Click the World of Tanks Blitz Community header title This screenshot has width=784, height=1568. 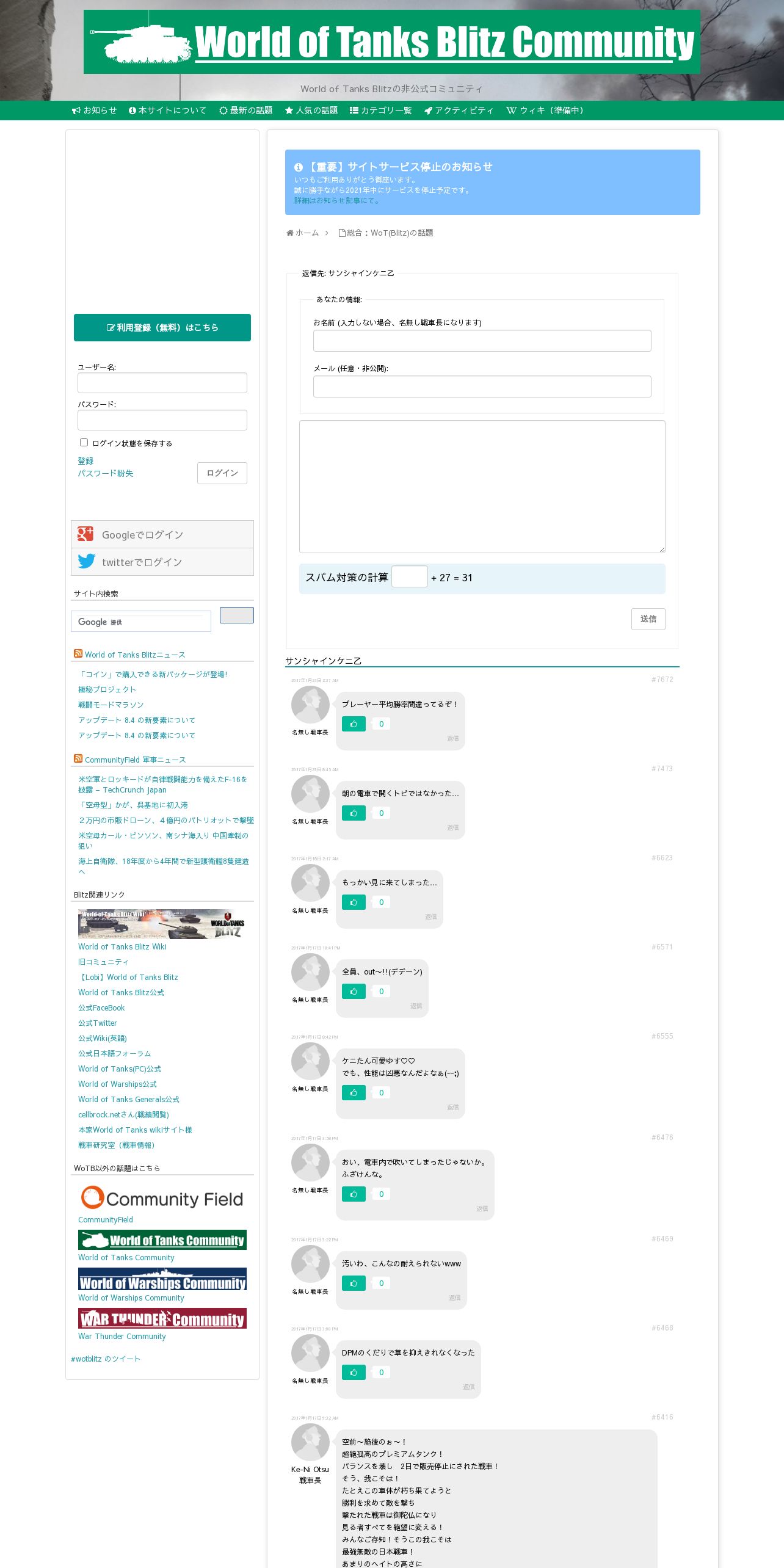(445, 43)
